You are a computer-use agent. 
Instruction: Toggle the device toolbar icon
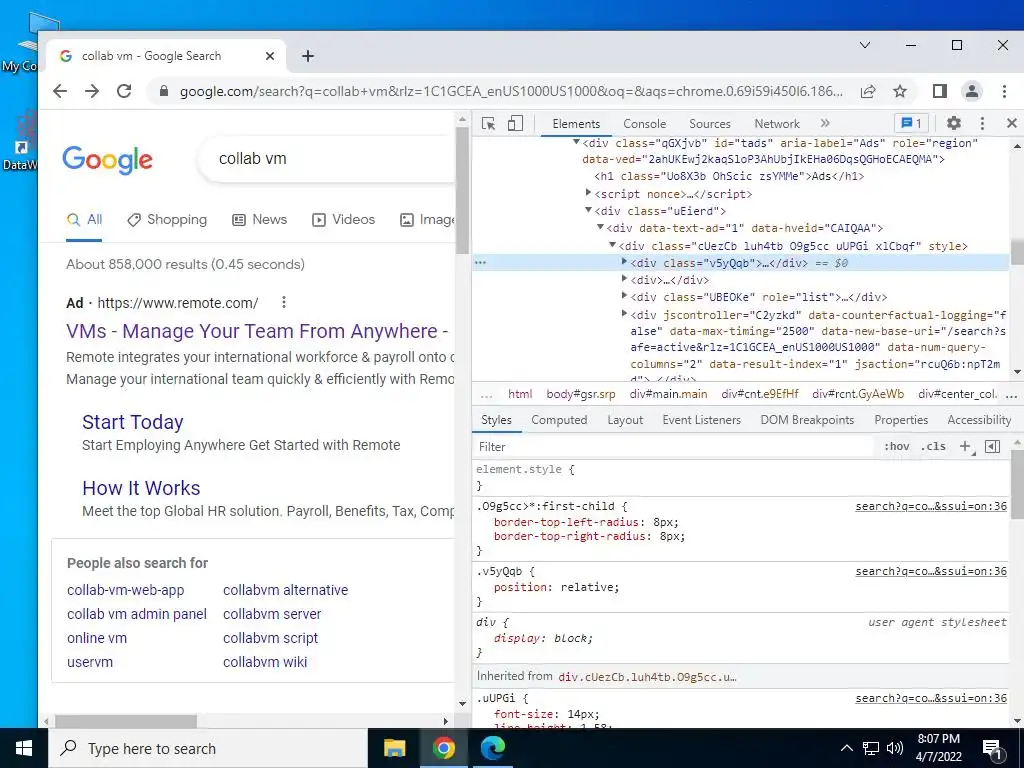click(x=515, y=123)
